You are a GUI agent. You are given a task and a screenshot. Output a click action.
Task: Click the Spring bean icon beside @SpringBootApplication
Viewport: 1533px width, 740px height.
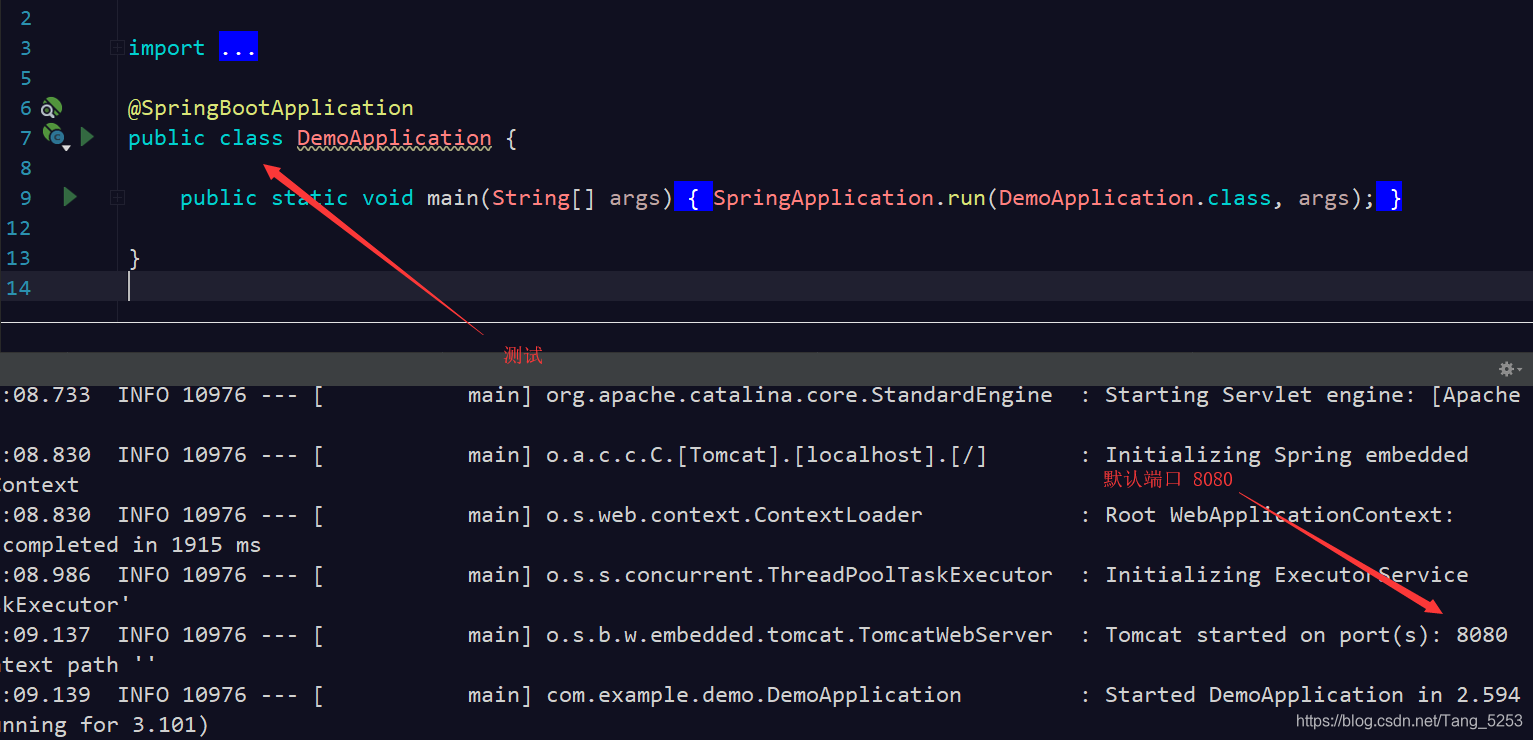[x=52, y=108]
